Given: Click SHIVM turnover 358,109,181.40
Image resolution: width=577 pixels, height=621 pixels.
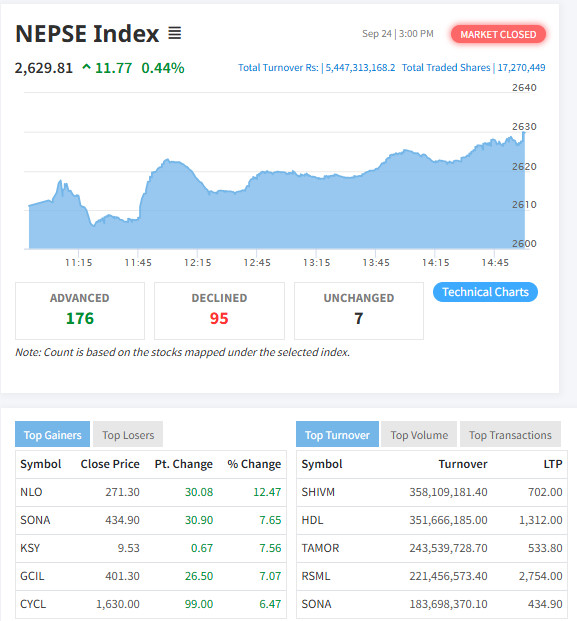Looking at the screenshot, I should pos(448,492).
